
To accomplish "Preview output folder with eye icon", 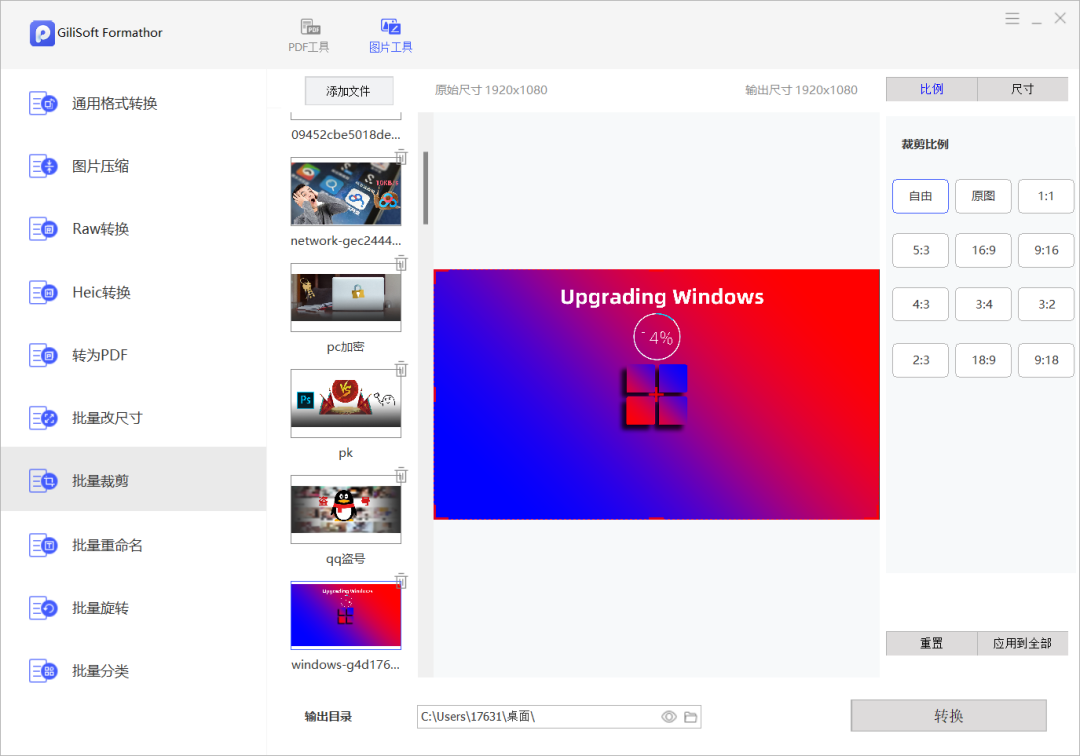I will click(x=669, y=717).
